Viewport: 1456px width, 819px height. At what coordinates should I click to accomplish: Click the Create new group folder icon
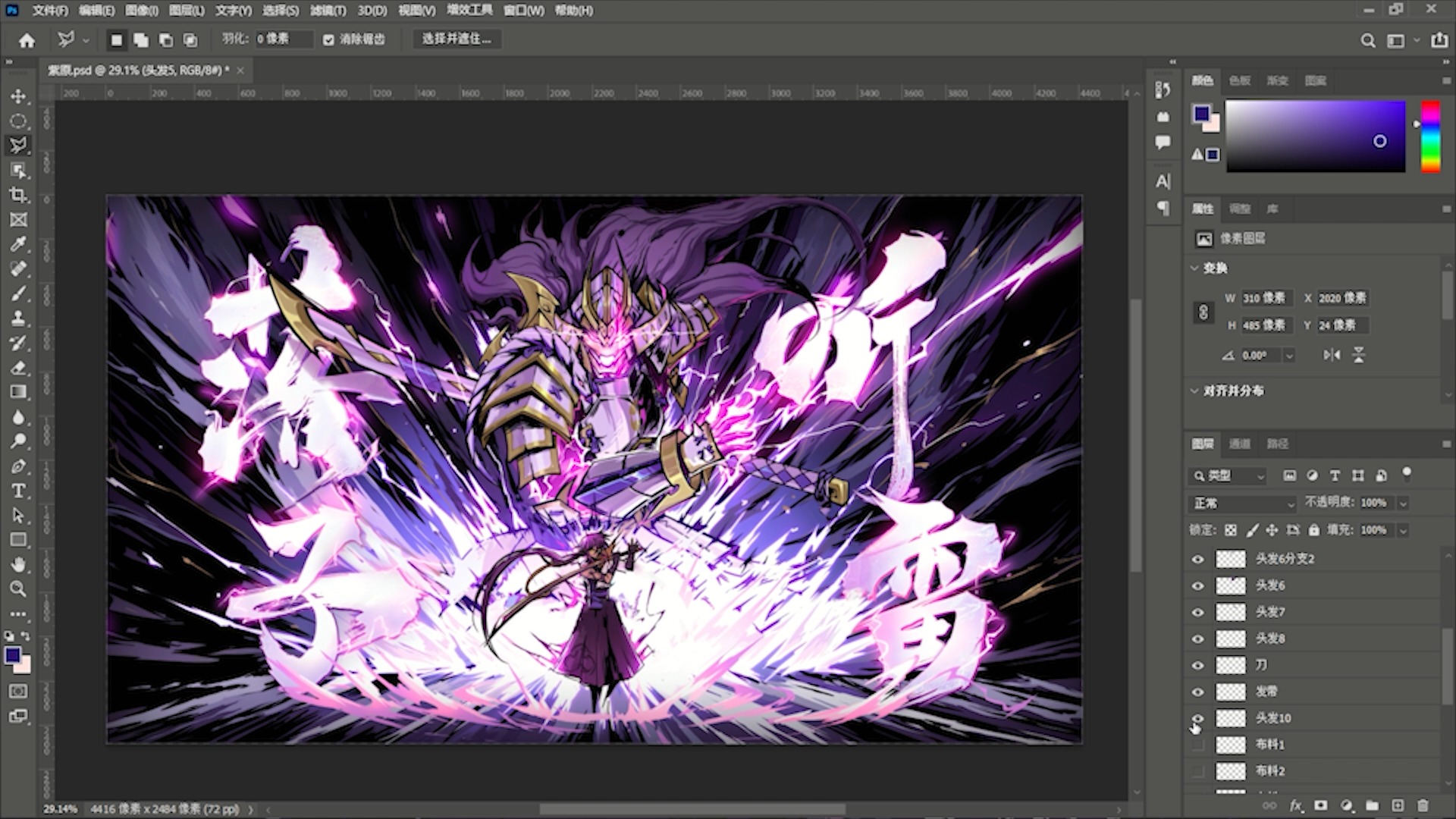click(x=1372, y=805)
